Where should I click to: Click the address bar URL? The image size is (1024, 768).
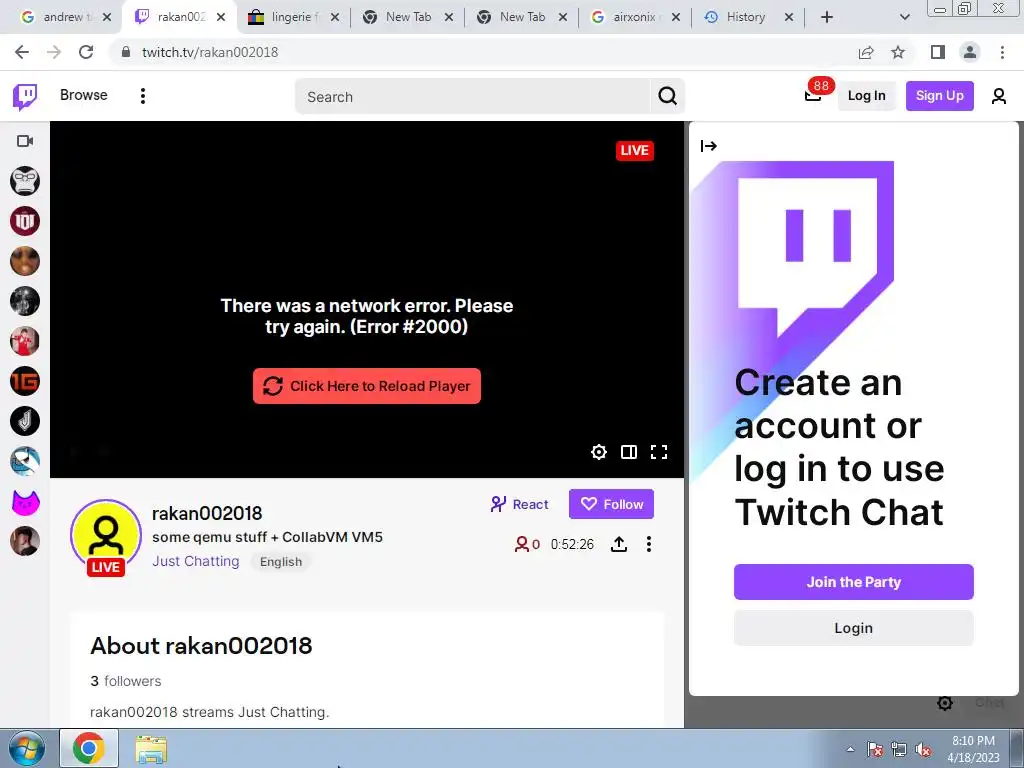210,52
